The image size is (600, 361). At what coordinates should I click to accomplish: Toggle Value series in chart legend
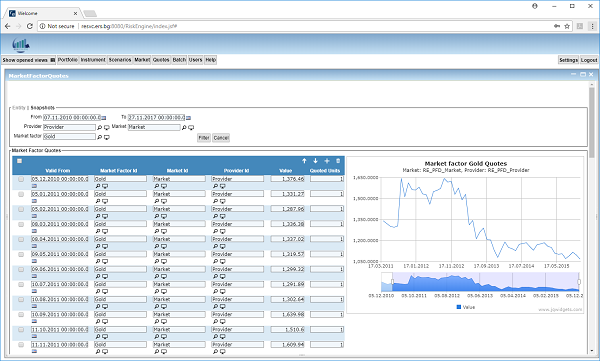pyautogui.click(x=466, y=307)
